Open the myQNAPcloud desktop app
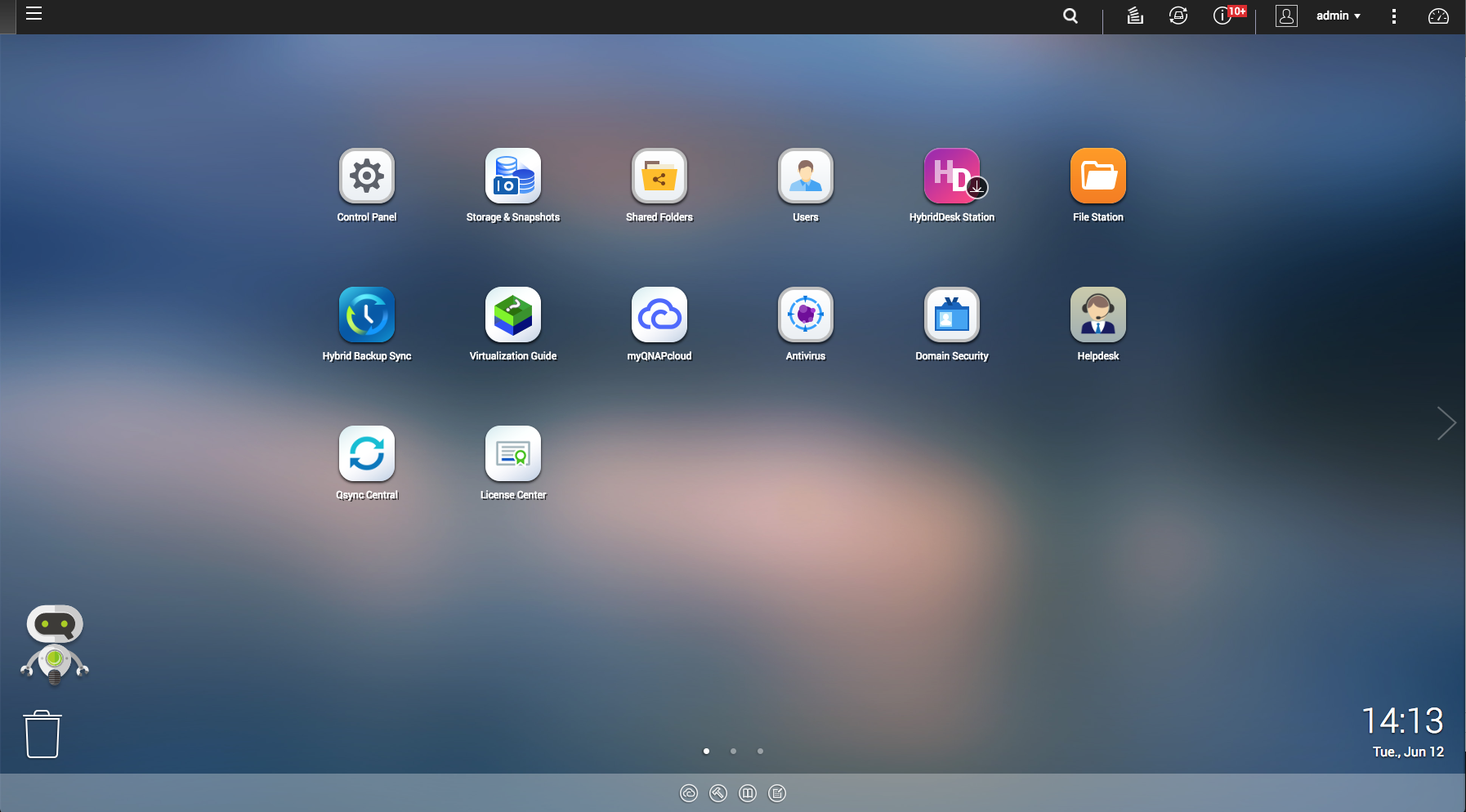 coord(659,315)
